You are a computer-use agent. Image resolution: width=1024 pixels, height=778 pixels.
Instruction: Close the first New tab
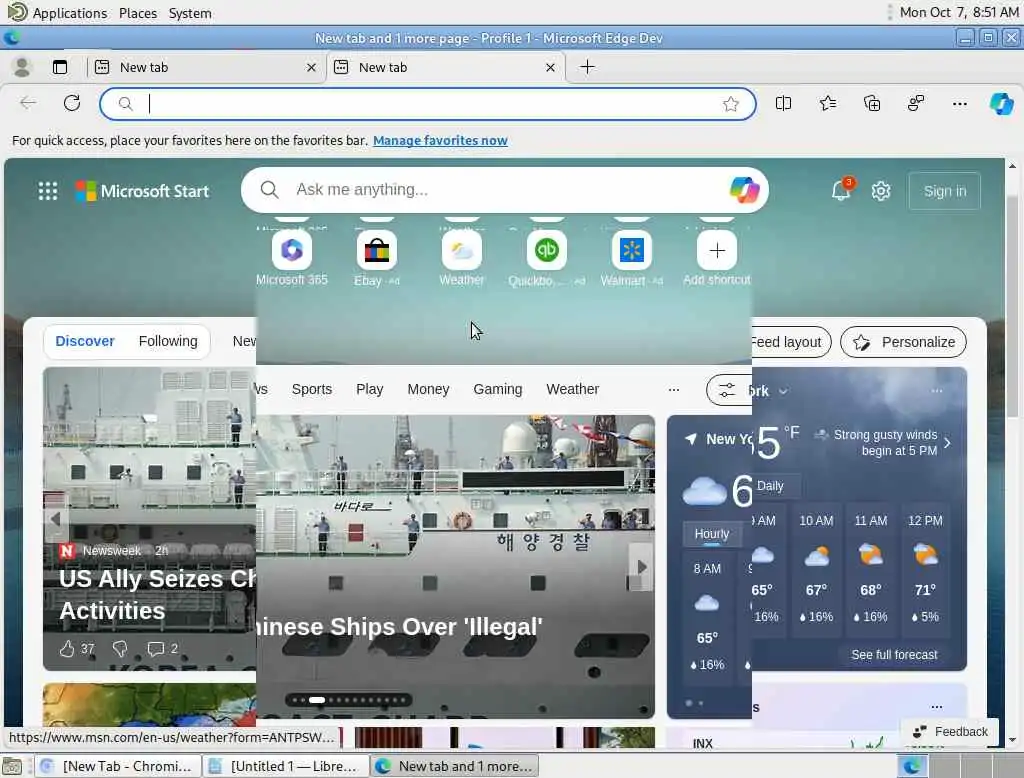pos(311,67)
